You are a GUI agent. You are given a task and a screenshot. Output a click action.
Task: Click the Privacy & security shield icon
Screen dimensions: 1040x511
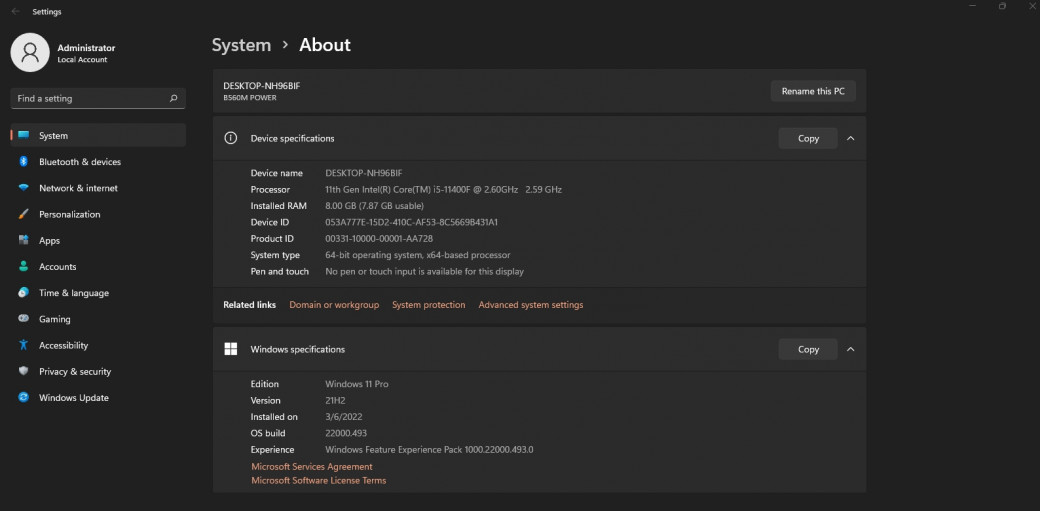[23, 371]
